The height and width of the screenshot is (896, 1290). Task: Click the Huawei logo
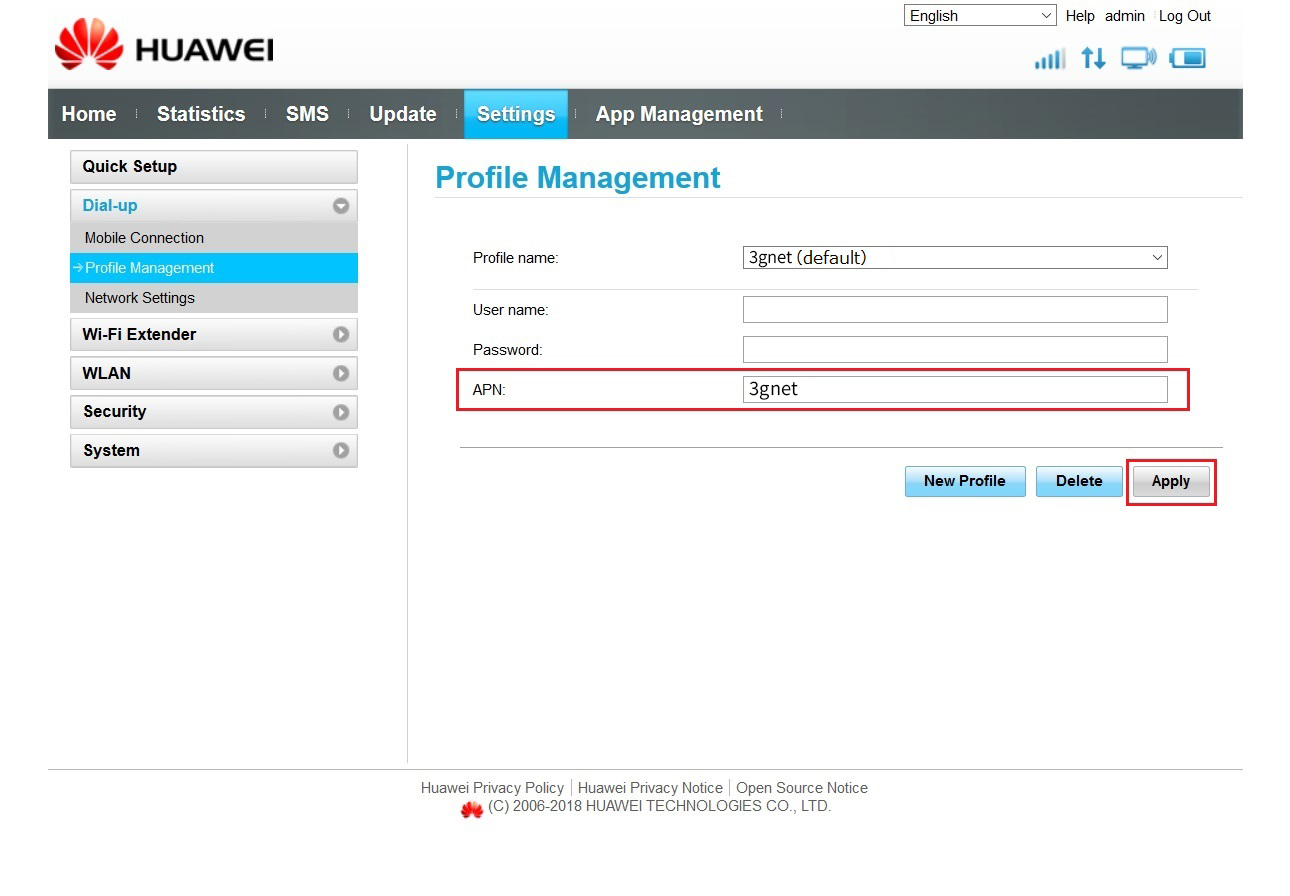pos(164,47)
